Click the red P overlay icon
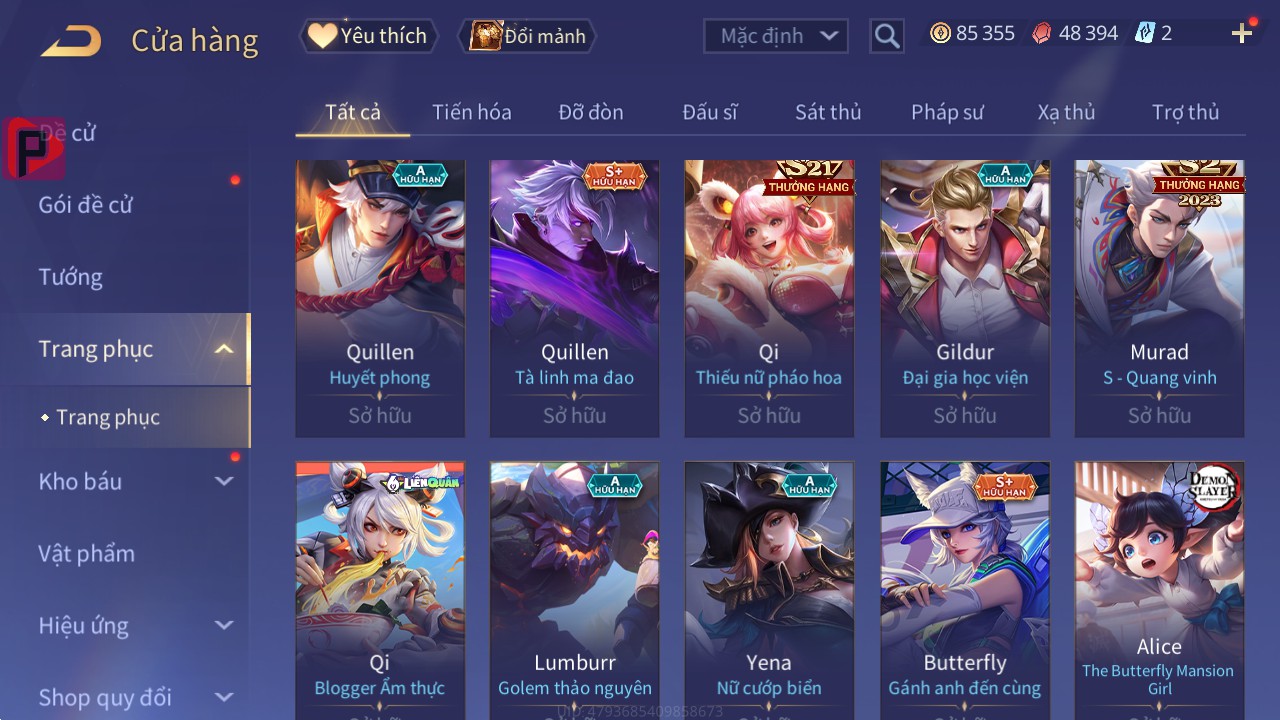Screen dimensions: 1280x720 34,148
